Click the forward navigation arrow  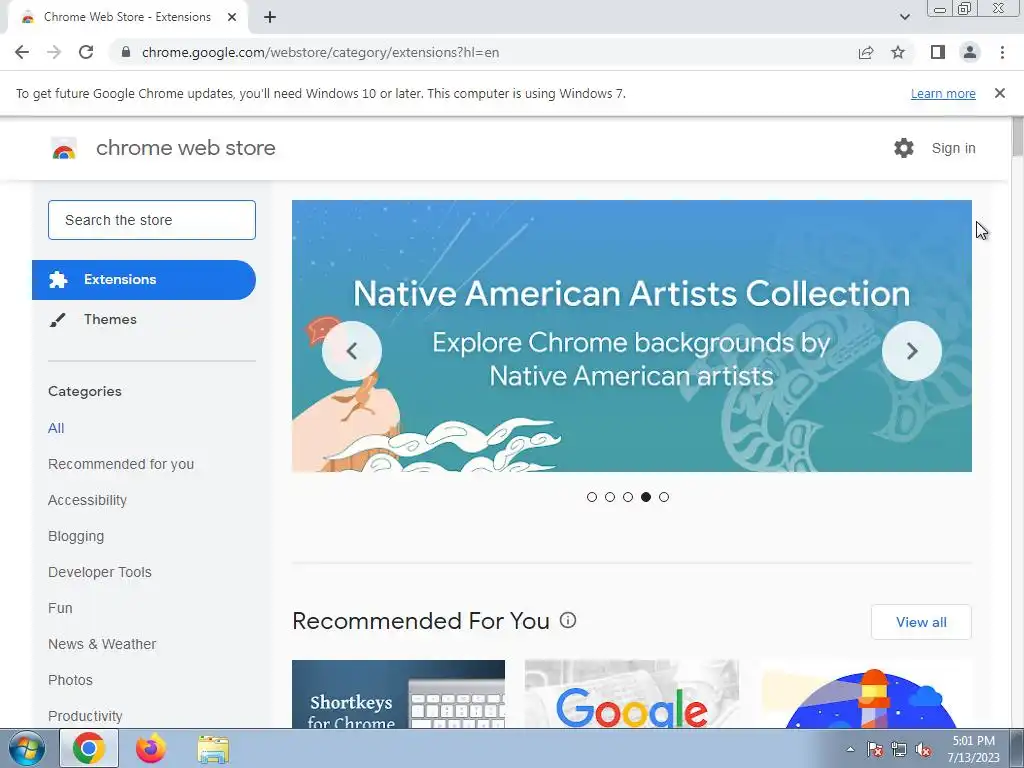tap(54, 52)
